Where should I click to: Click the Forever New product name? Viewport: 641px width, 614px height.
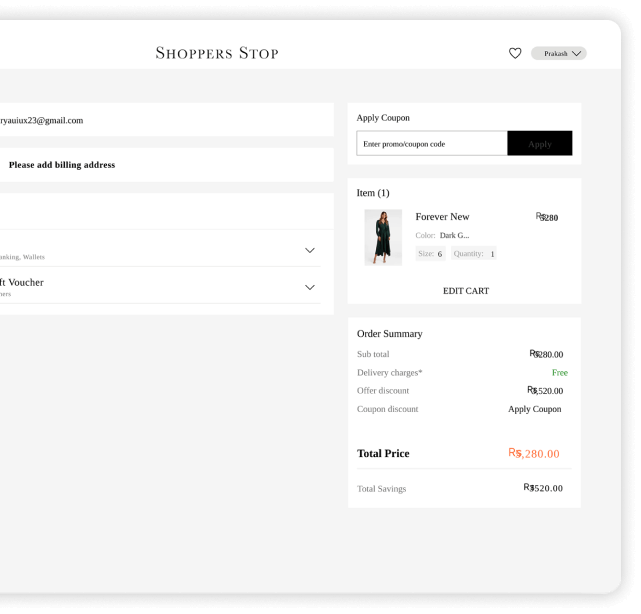click(442, 217)
